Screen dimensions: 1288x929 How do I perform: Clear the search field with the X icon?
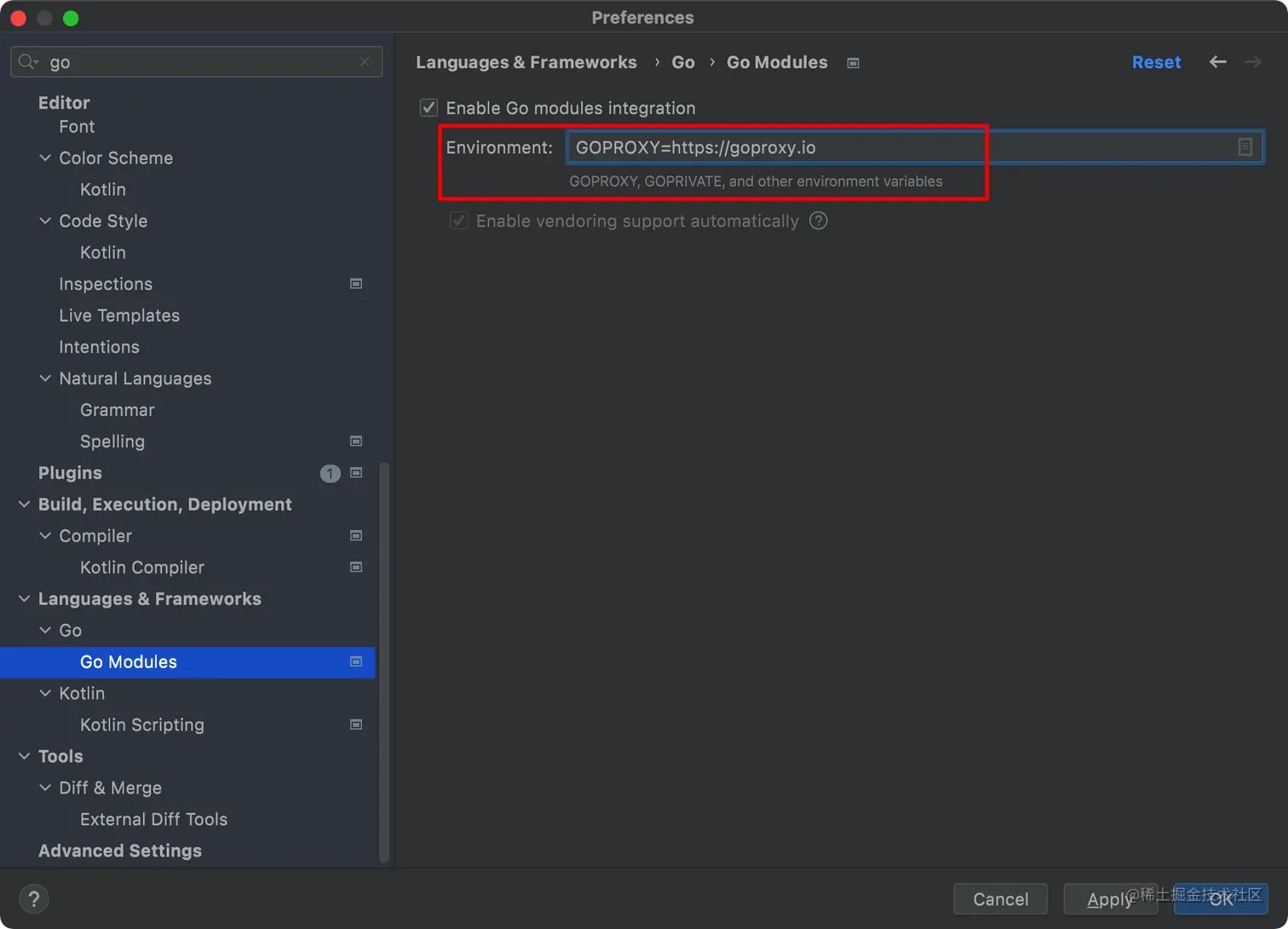[x=365, y=61]
